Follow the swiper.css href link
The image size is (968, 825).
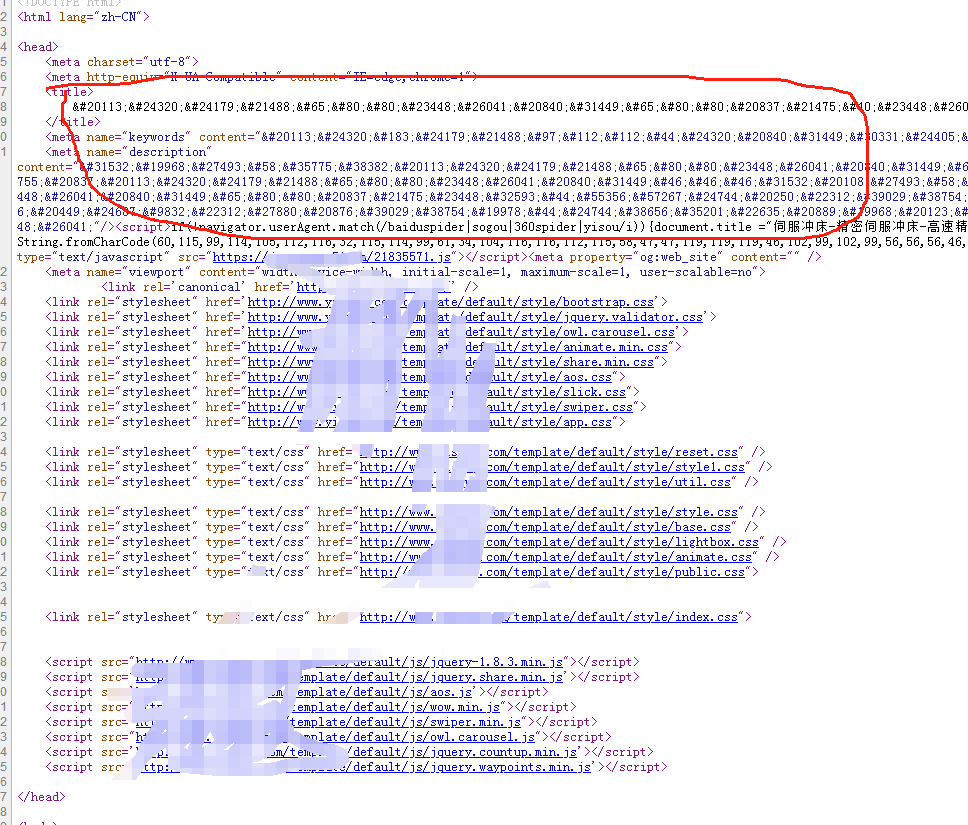coord(440,407)
